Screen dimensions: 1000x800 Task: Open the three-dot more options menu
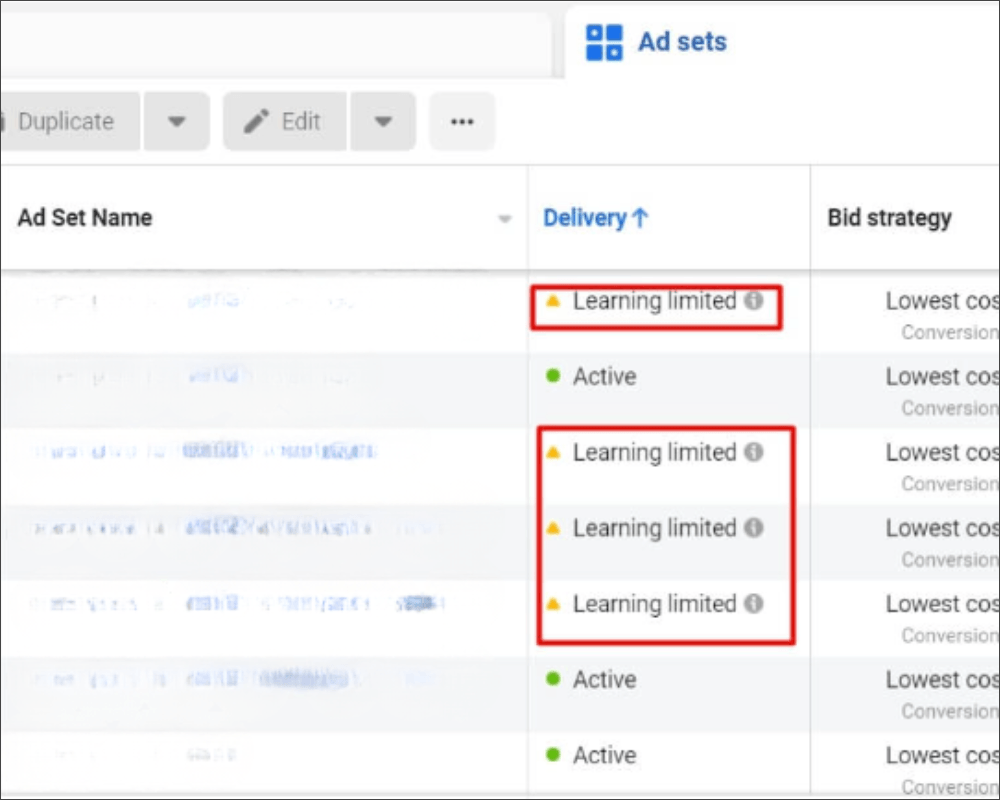(462, 121)
